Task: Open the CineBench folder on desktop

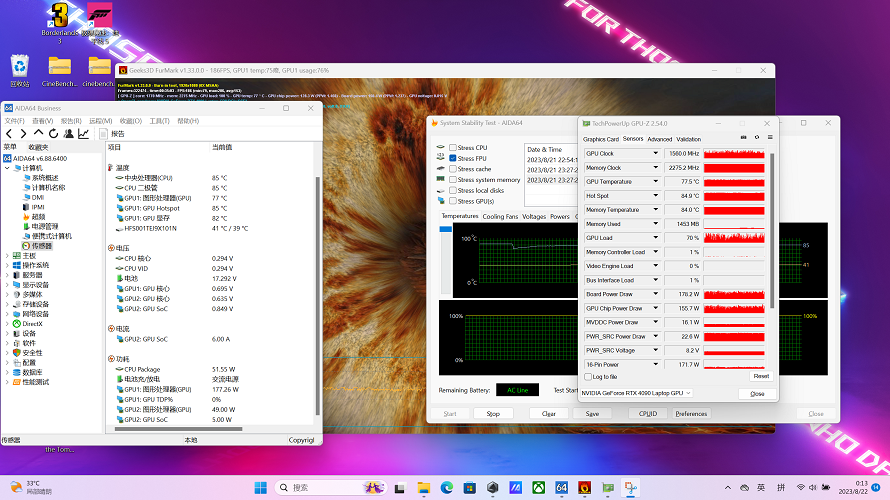Action: coord(60,71)
